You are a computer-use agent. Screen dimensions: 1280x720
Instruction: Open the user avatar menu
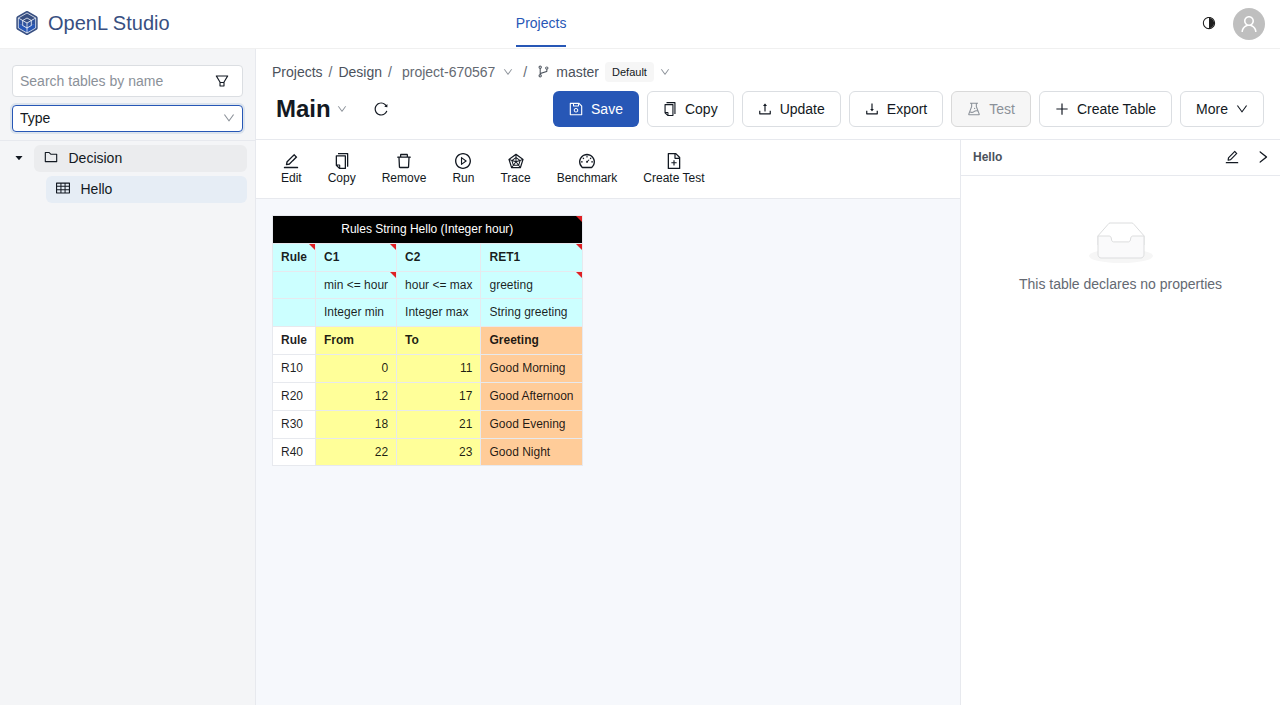(1249, 24)
